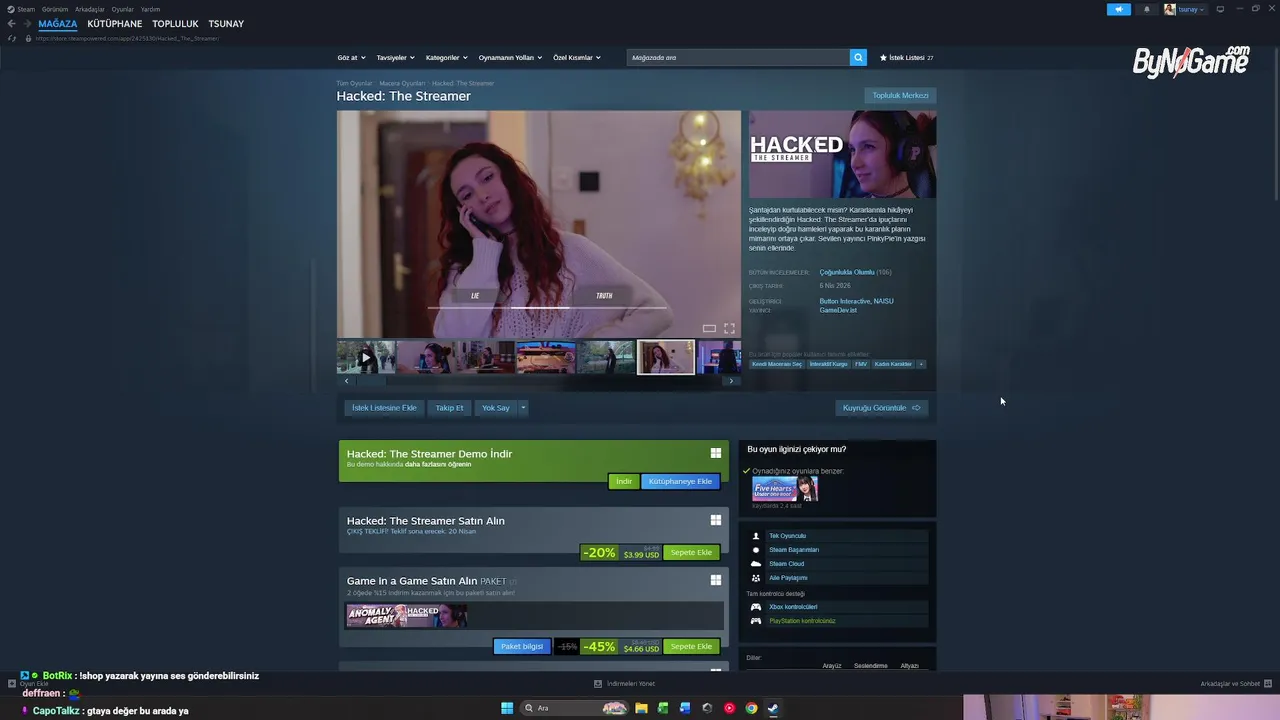Open Topluluk Merkezi
The image size is (1280, 720).
pyautogui.click(x=900, y=96)
